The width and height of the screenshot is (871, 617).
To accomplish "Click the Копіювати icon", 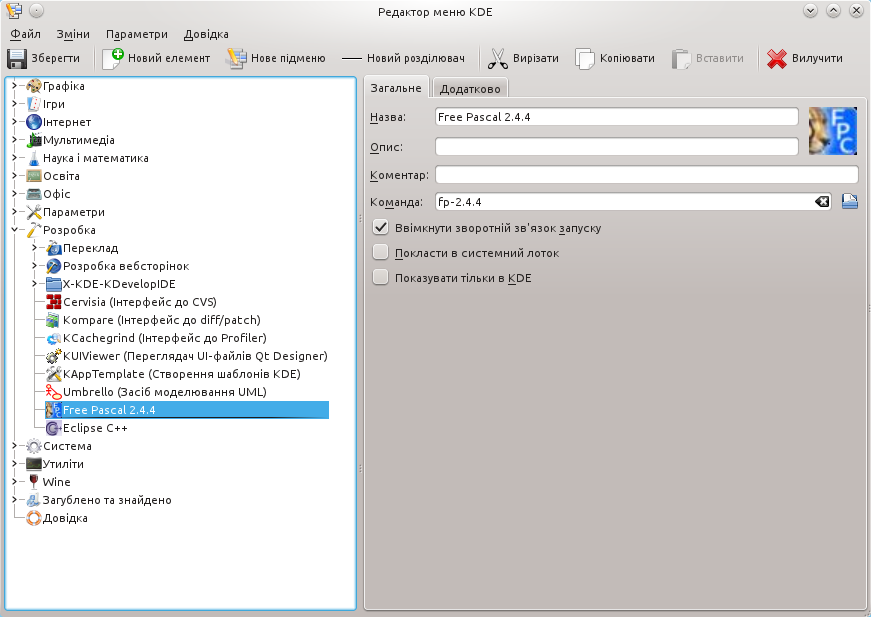I will [584, 58].
